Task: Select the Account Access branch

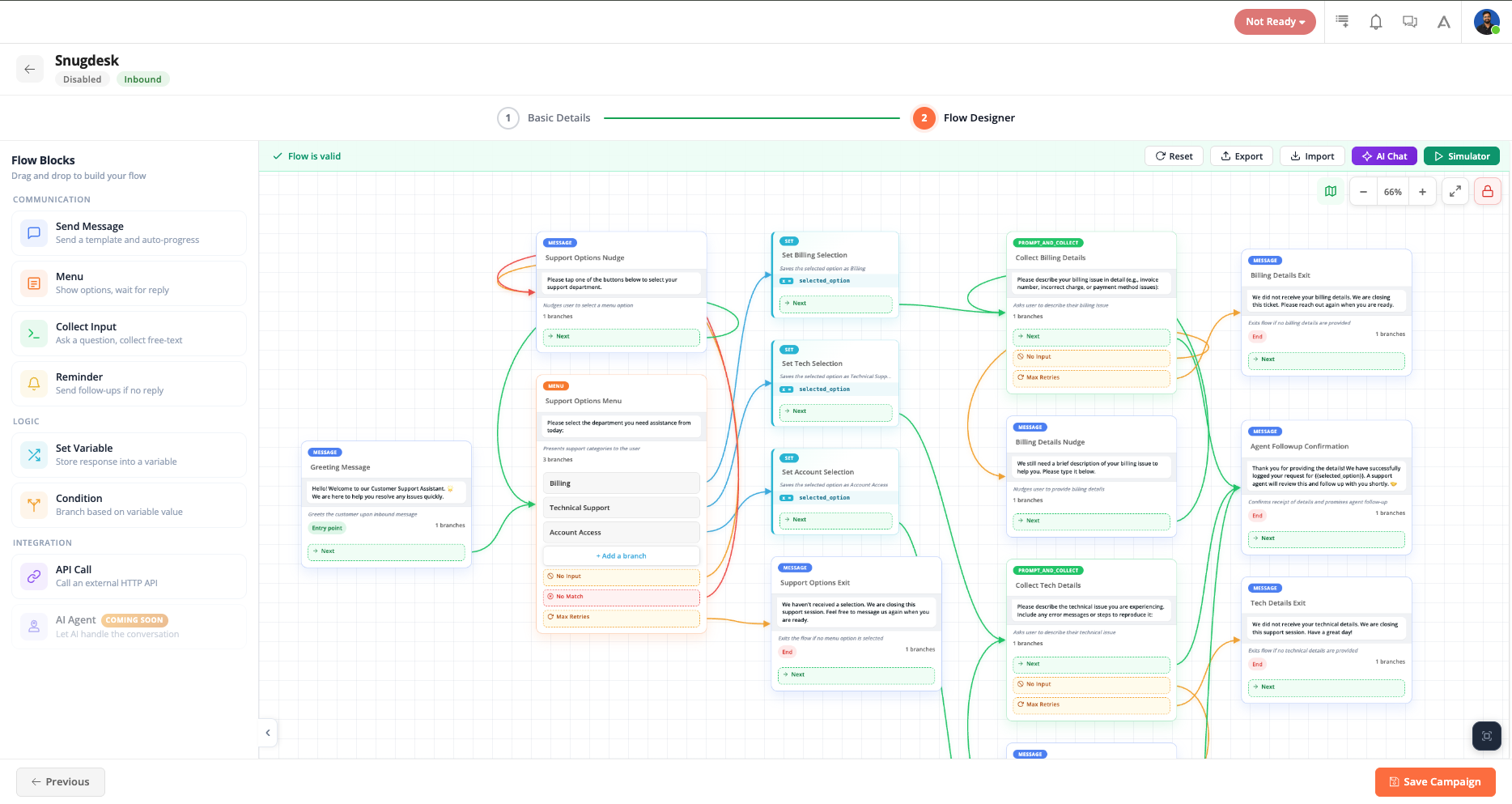Action: 621,533
